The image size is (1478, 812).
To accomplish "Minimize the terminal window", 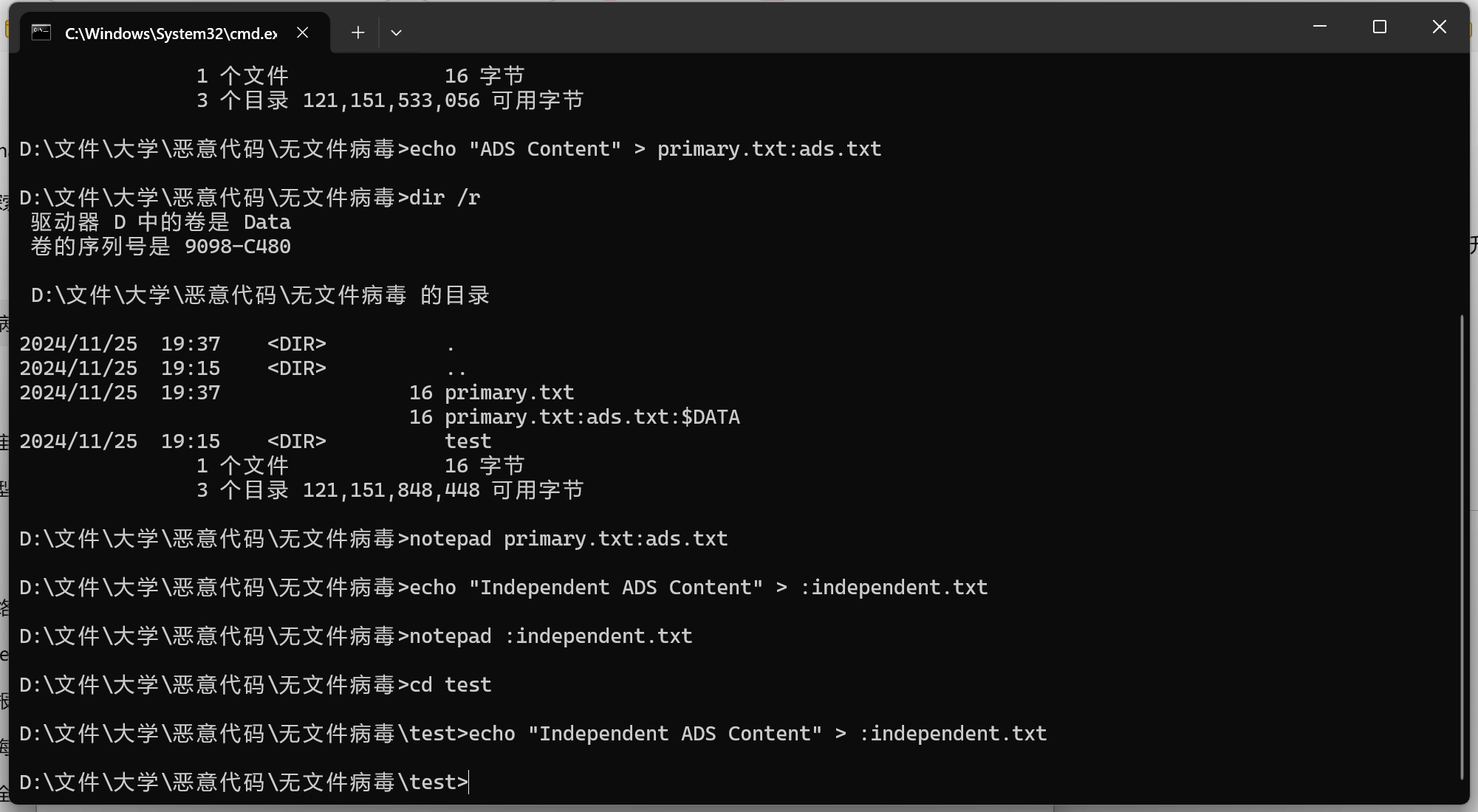I will [x=1320, y=27].
